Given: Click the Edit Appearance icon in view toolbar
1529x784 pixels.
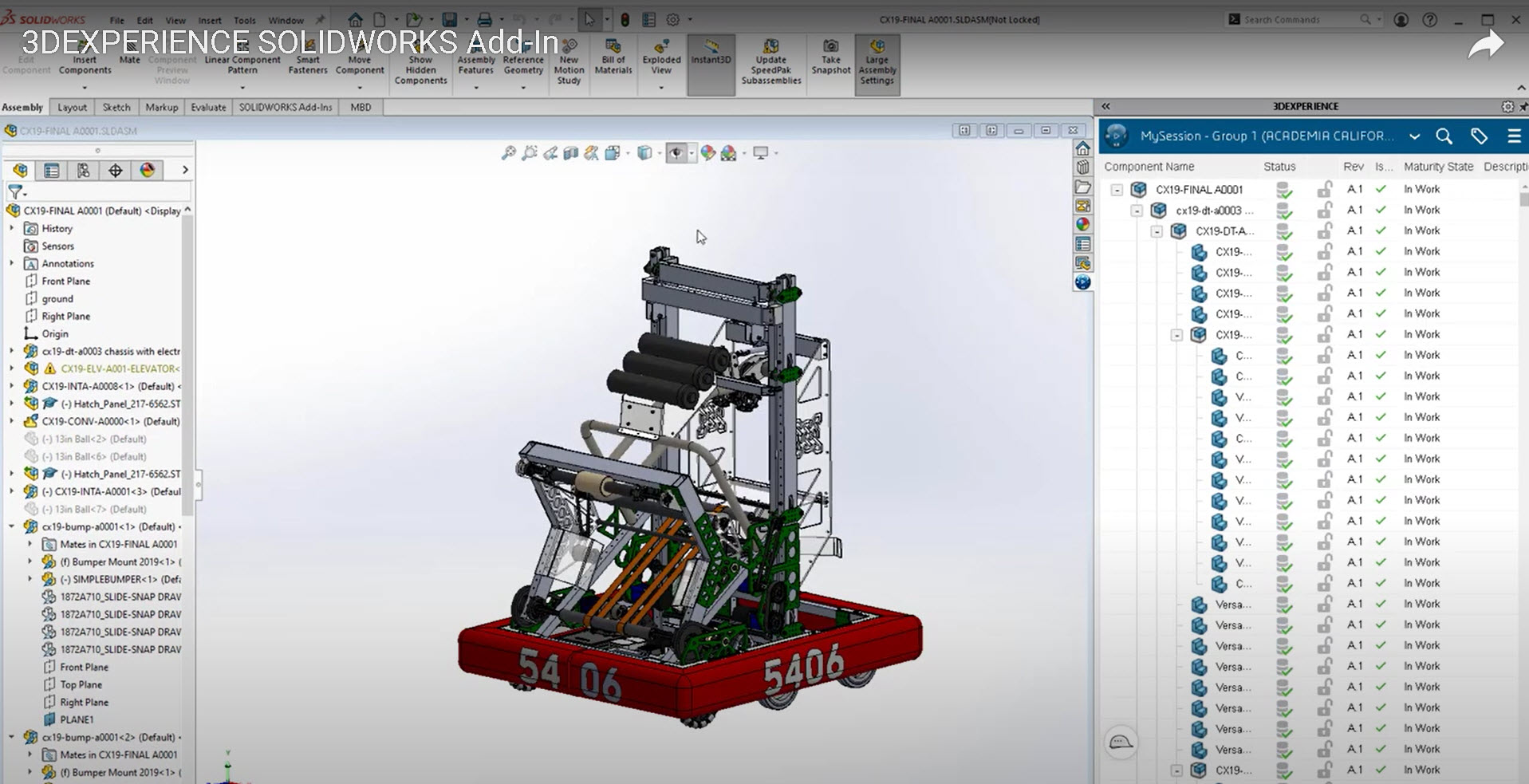Looking at the screenshot, I should click(x=708, y=153).
